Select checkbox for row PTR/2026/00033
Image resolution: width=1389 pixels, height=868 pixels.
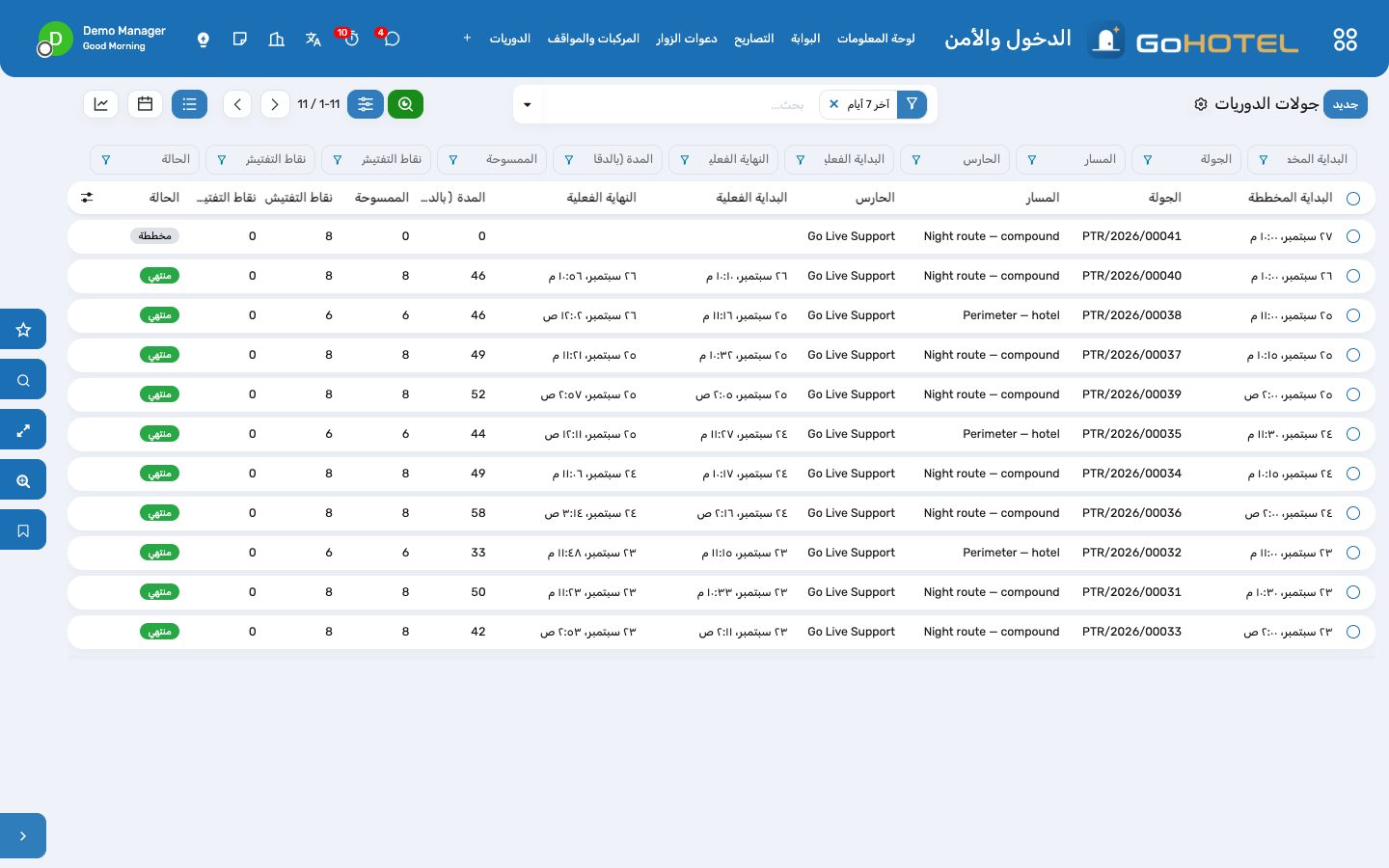(1353, 632)
